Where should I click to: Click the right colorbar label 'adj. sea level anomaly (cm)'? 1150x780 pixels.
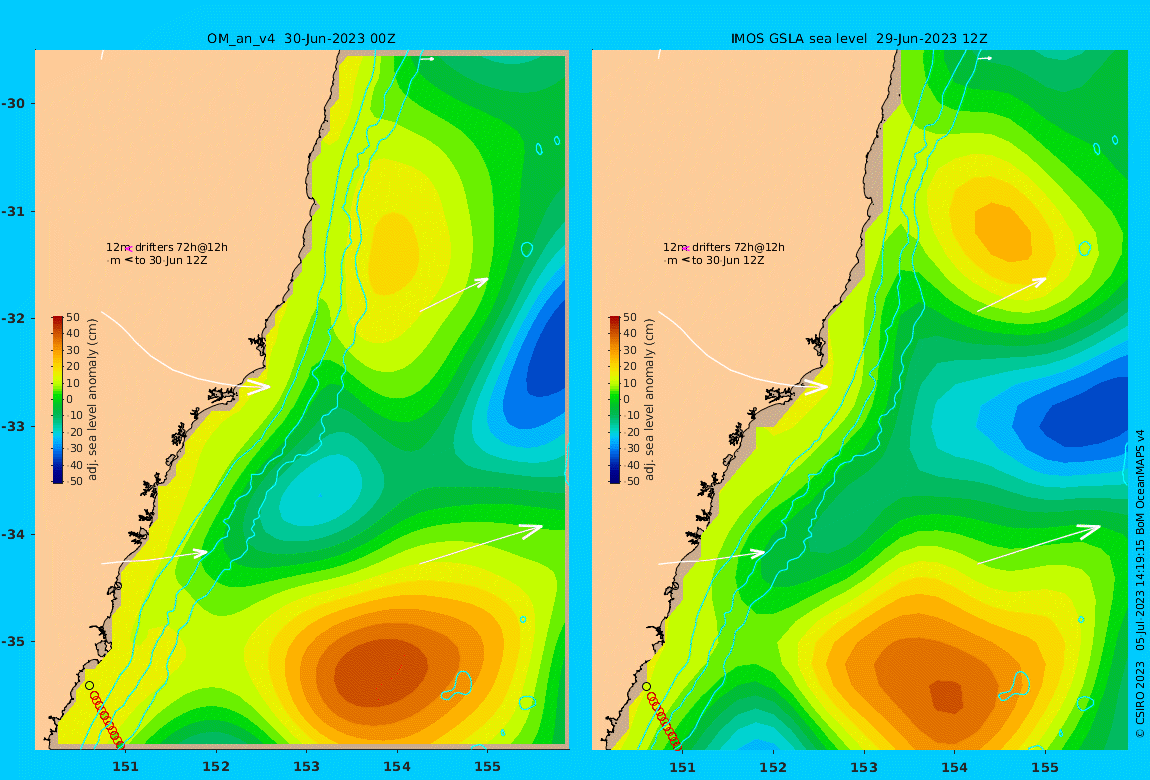(x=648, y=400)
